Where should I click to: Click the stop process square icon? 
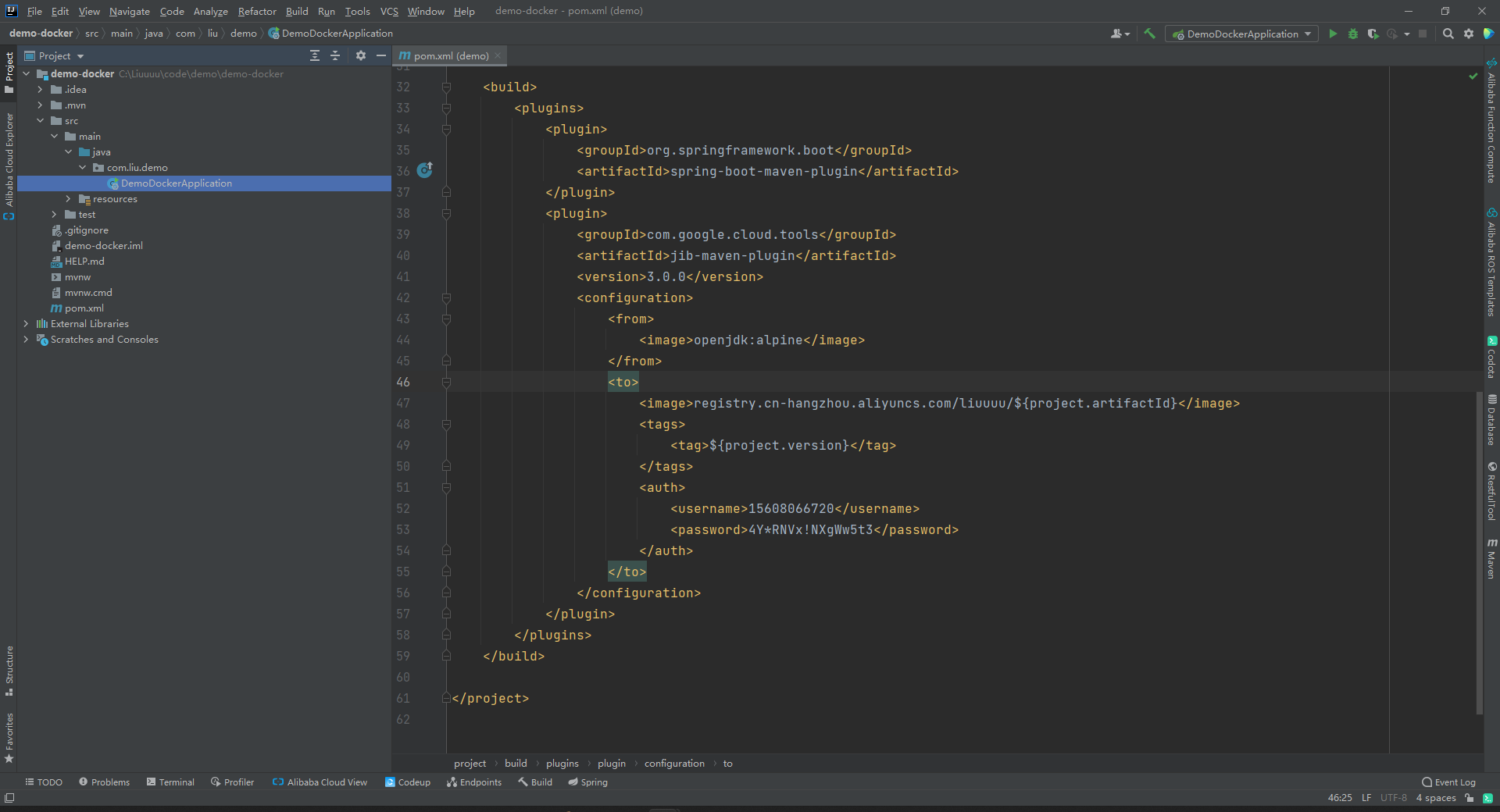(1423, 34)
